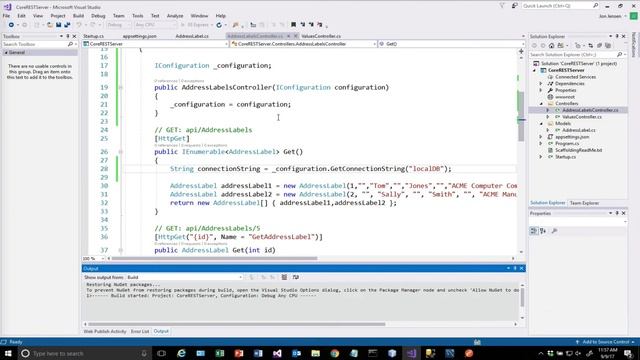Switch to the ValuesController.cs editor tab

321,36
